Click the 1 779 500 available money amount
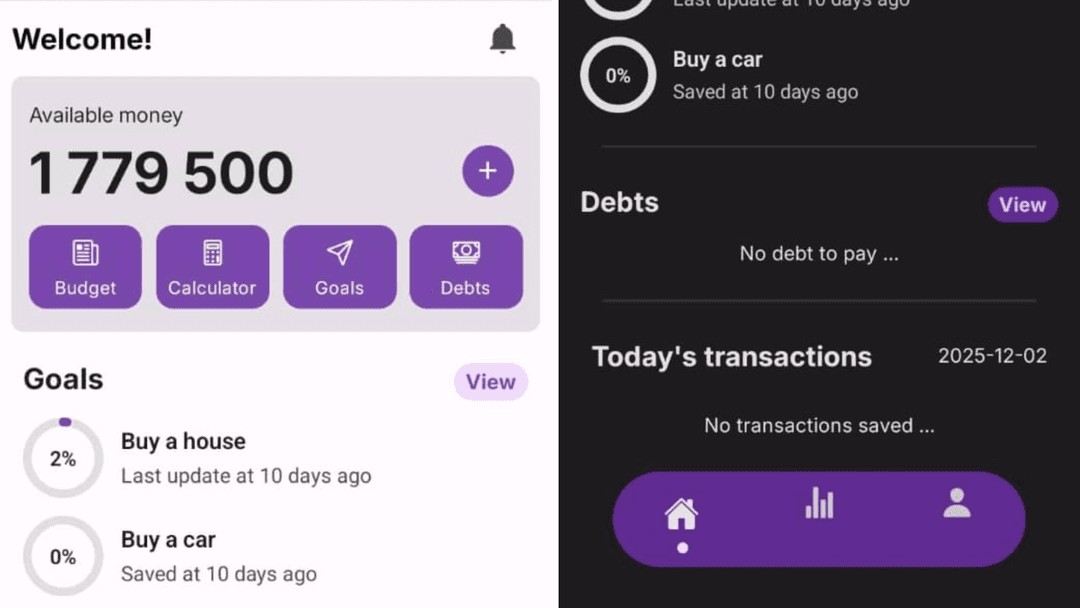The image size is (1080, 608). tap(161, 173)
